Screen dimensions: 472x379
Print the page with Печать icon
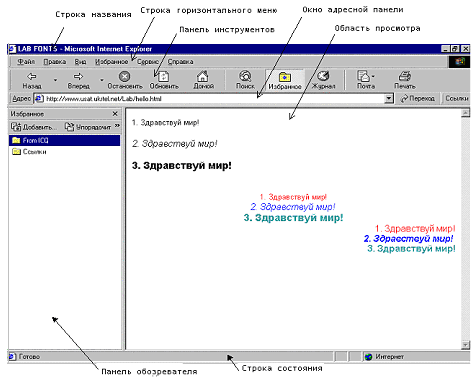click(x=405, y=76)
